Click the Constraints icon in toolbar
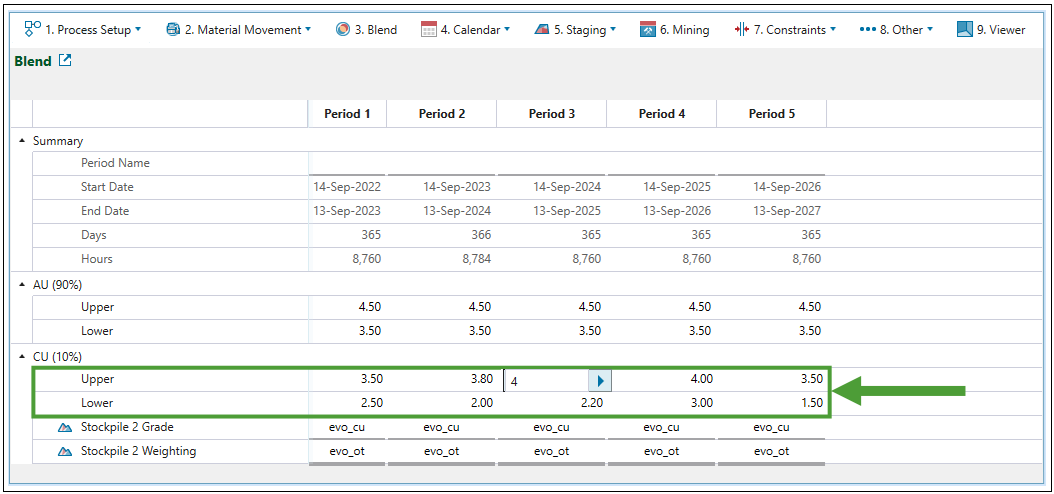Image resolution: width=1054 pixels, height=494 pixels. point(741,30)
